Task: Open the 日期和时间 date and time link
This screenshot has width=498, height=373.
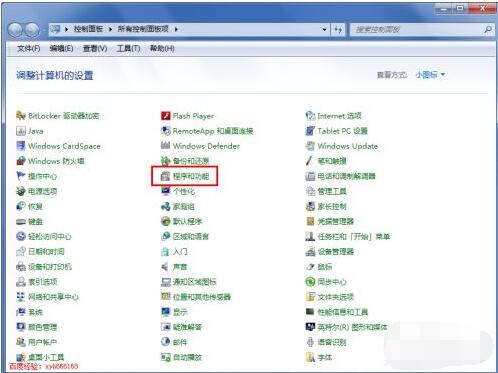Action: click(46, 252)
